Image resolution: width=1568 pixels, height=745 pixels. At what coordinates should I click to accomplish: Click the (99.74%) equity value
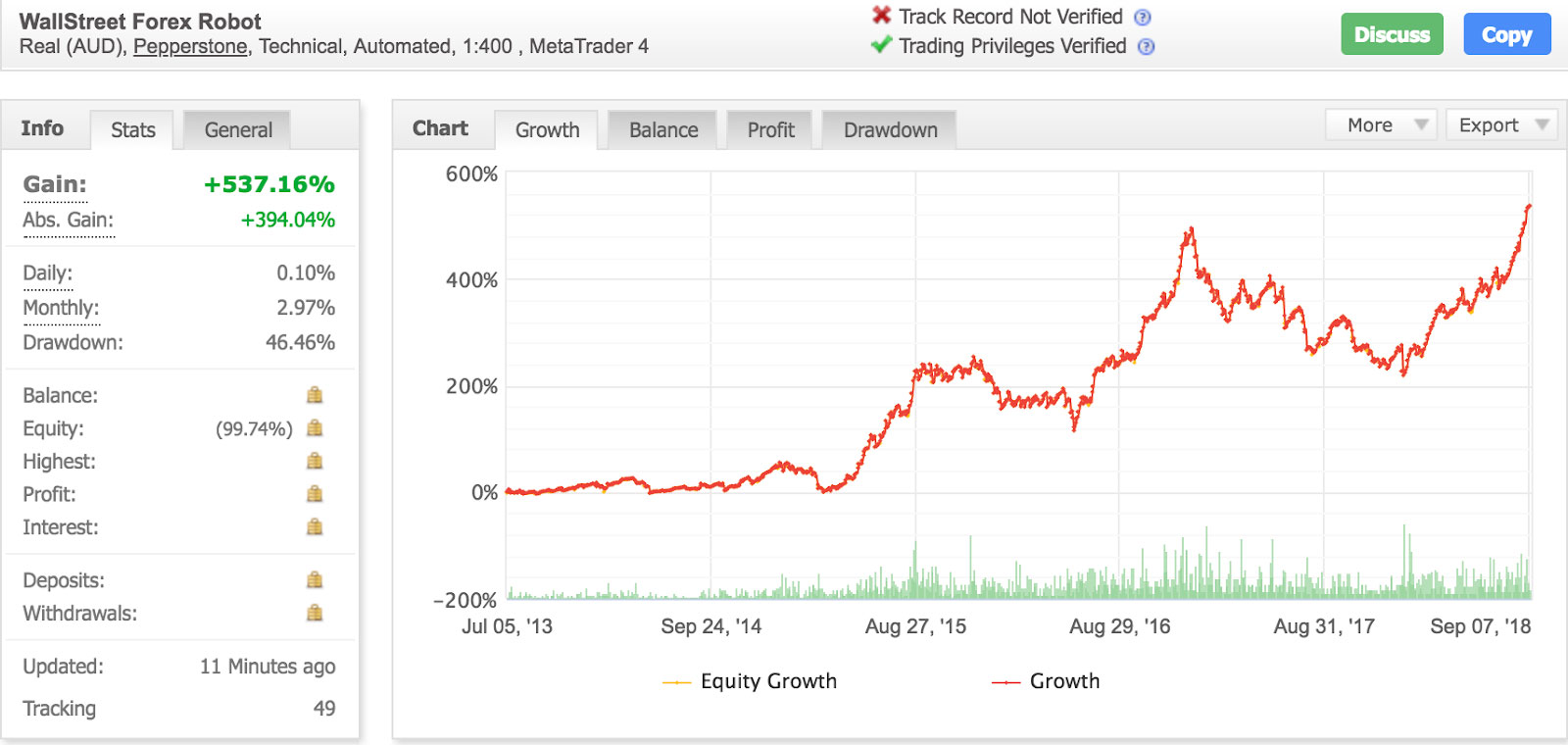click(254, 429)
